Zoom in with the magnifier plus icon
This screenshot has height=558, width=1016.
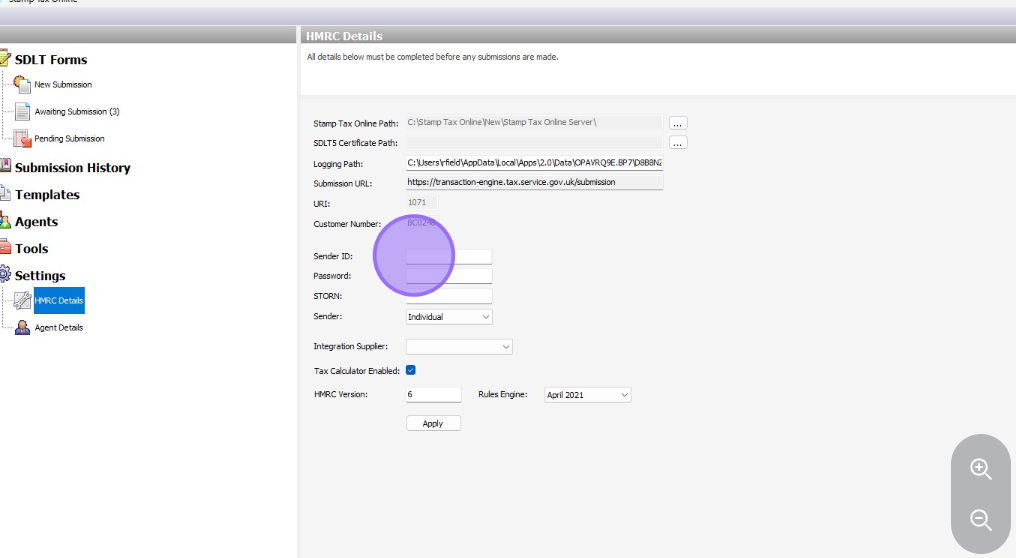click(x=981, y=469)
